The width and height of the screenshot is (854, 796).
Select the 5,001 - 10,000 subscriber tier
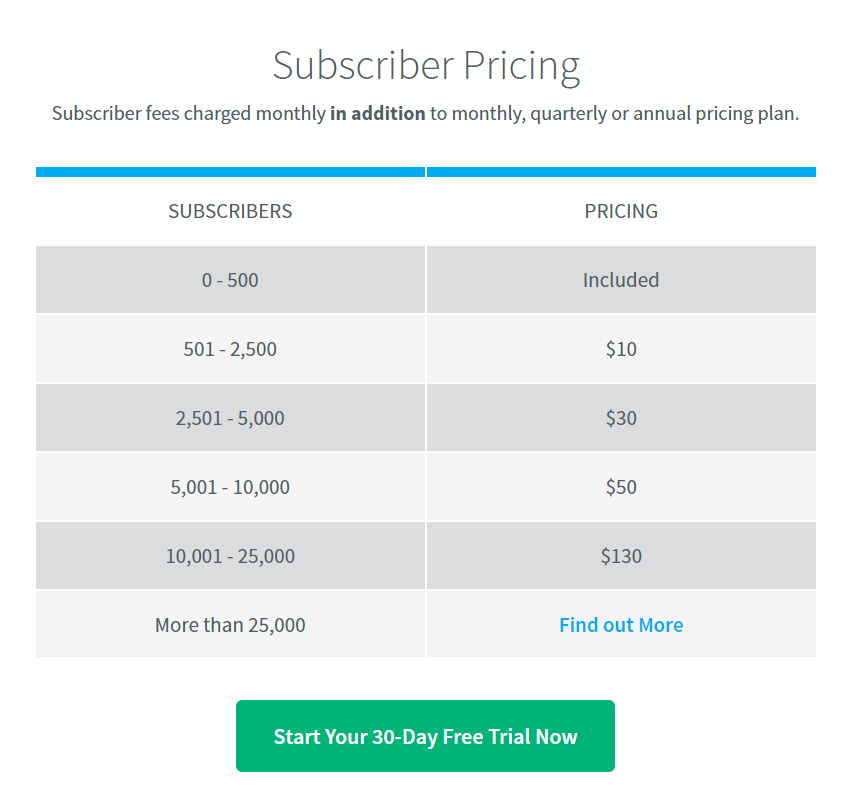[230, 487]
